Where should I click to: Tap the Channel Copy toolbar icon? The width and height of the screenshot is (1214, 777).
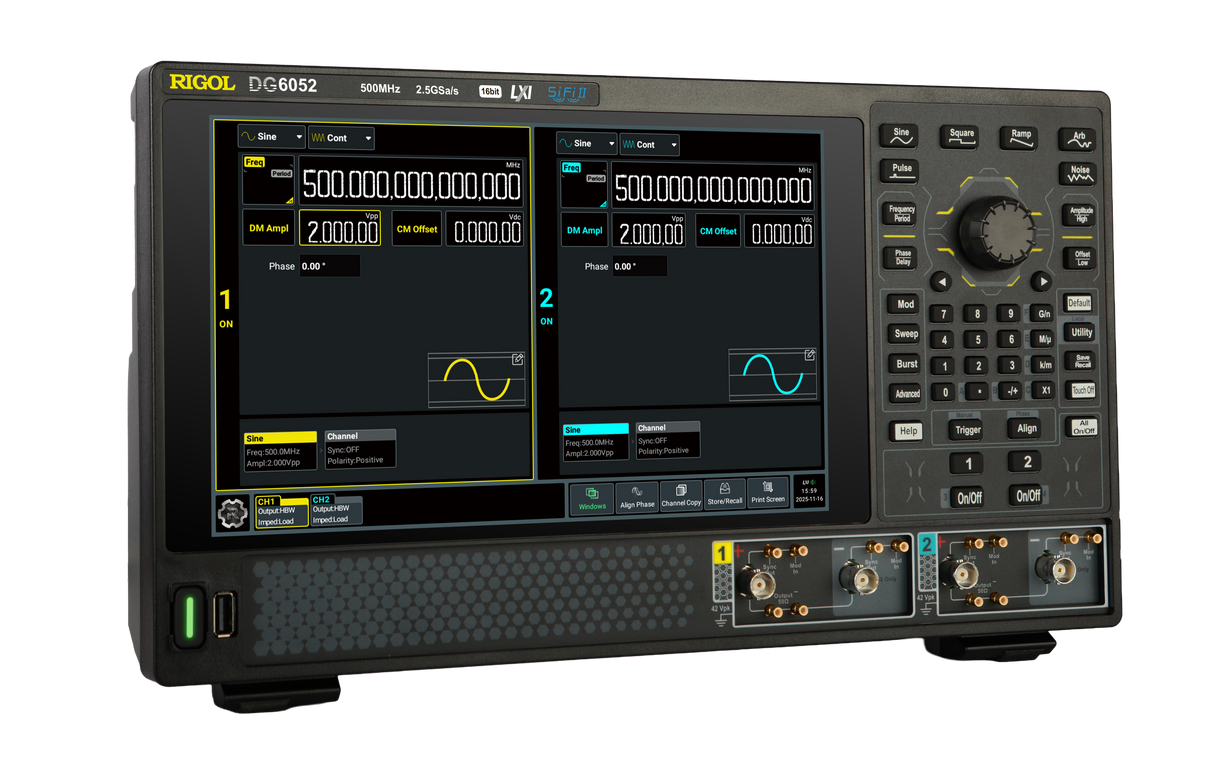pyautogui.click(x=681, y=496)
